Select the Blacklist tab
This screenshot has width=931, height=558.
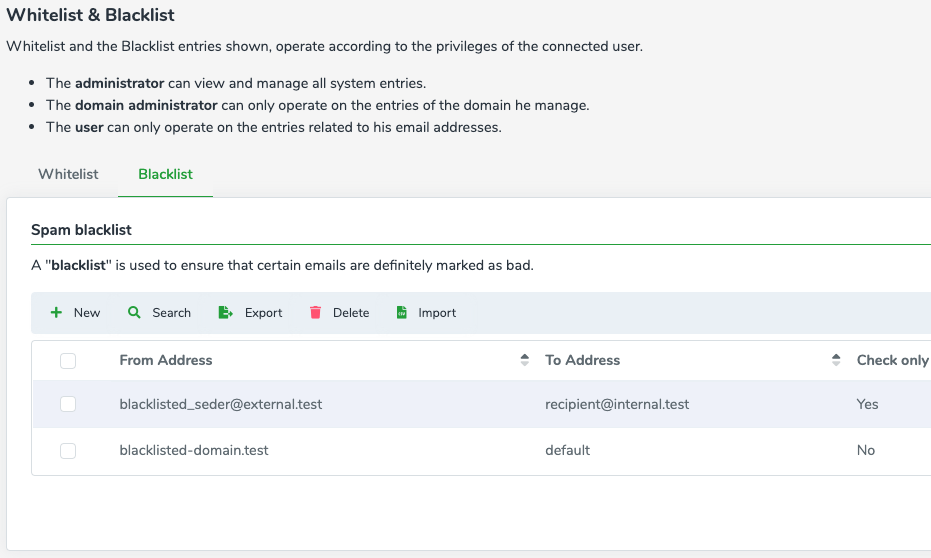point(166,174)
